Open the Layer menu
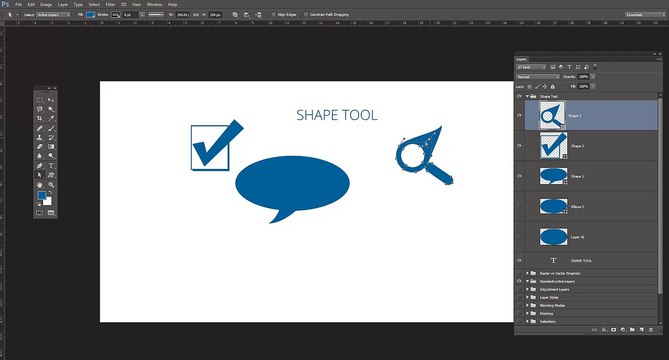The image size is (669, 360). (63, 4)
